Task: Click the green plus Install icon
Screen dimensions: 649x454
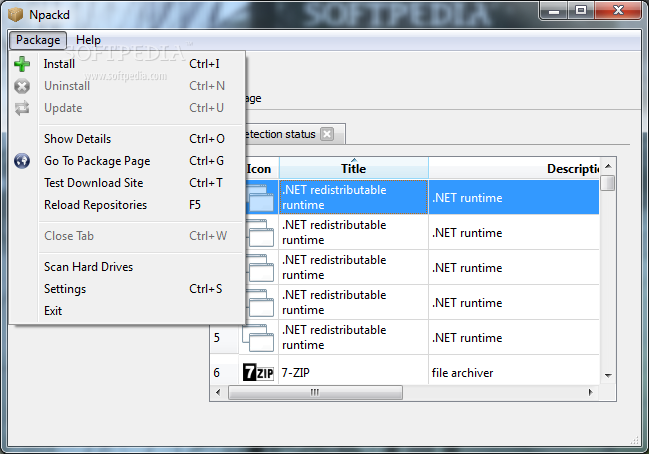Action: tap(22, 64)
